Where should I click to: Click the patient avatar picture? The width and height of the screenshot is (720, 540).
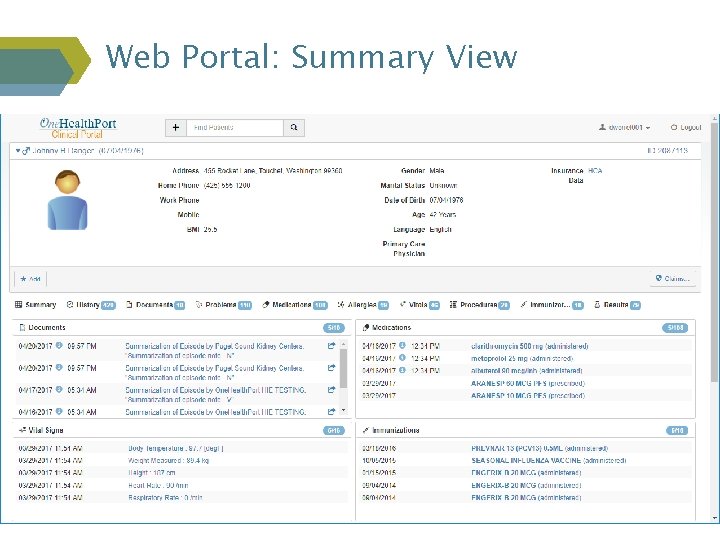click(x=67, y=200)
